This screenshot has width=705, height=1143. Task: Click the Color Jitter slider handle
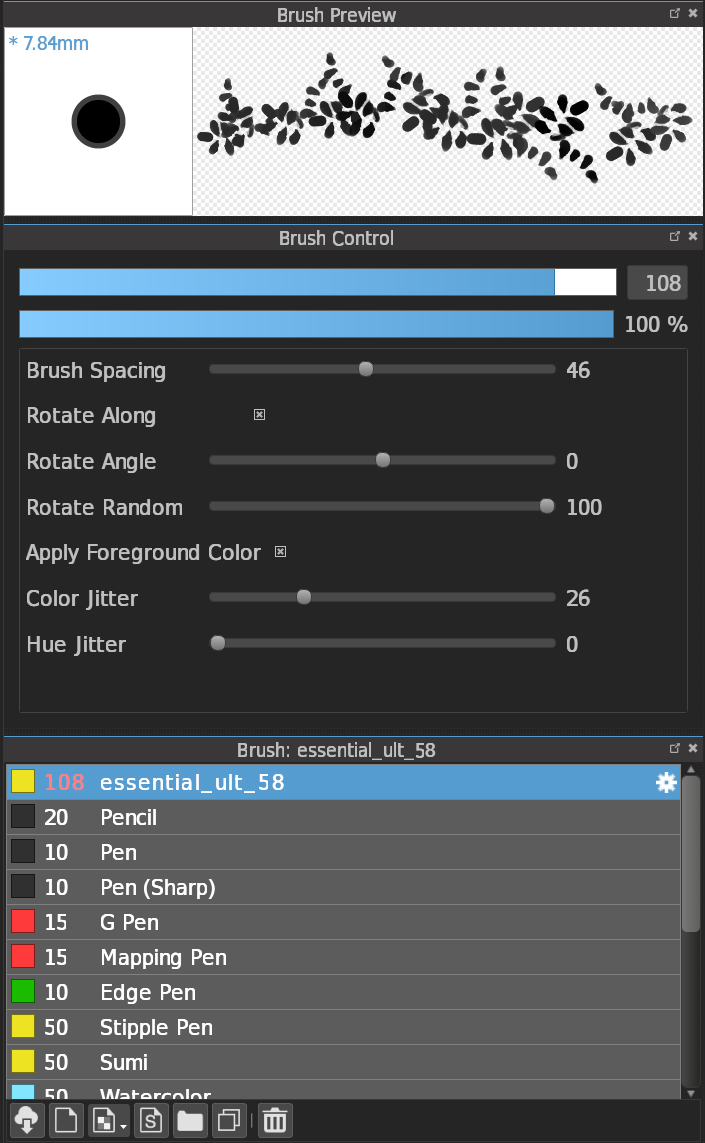tap(304, 598)
